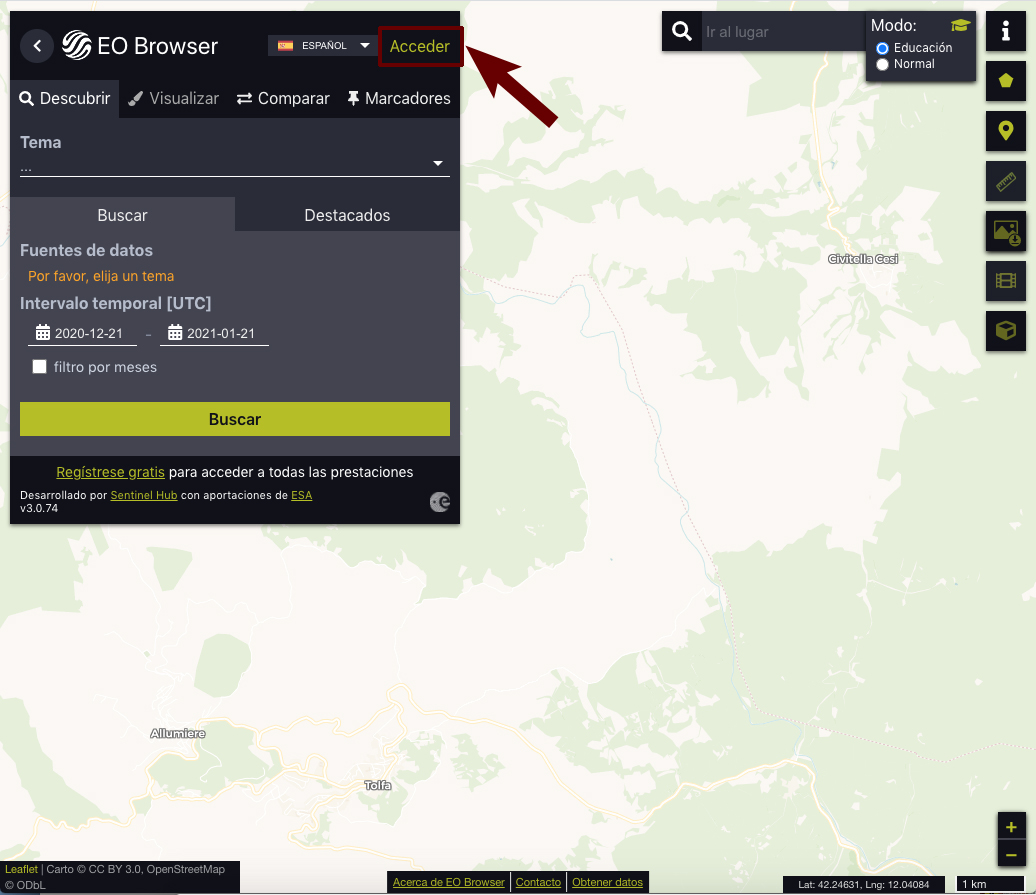The height and width of the screenshot is (895, 1036).
Task: Open the timelapse film icon
Action: click(1006, 280)
